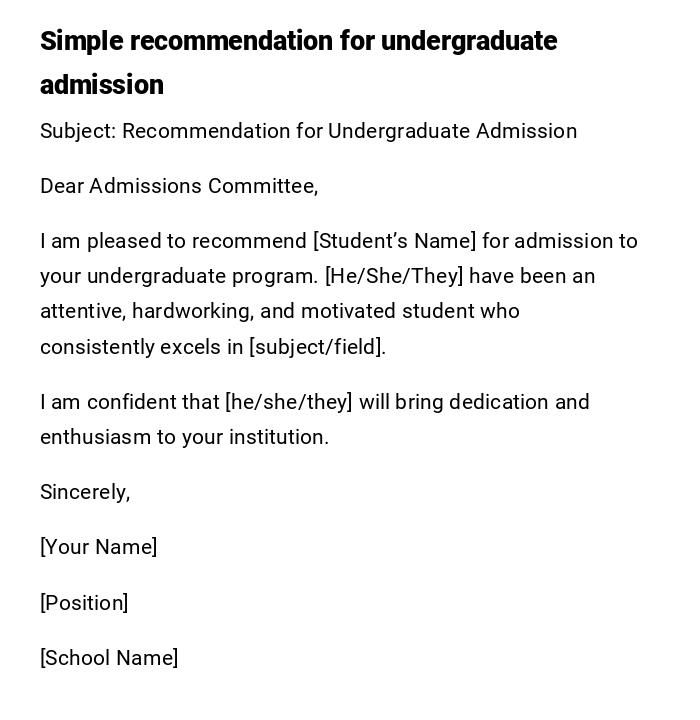Click the "Sincerely," closing line
Image resolution: width=700 pixels, height=720 pixels.
[x=85, y=492]
